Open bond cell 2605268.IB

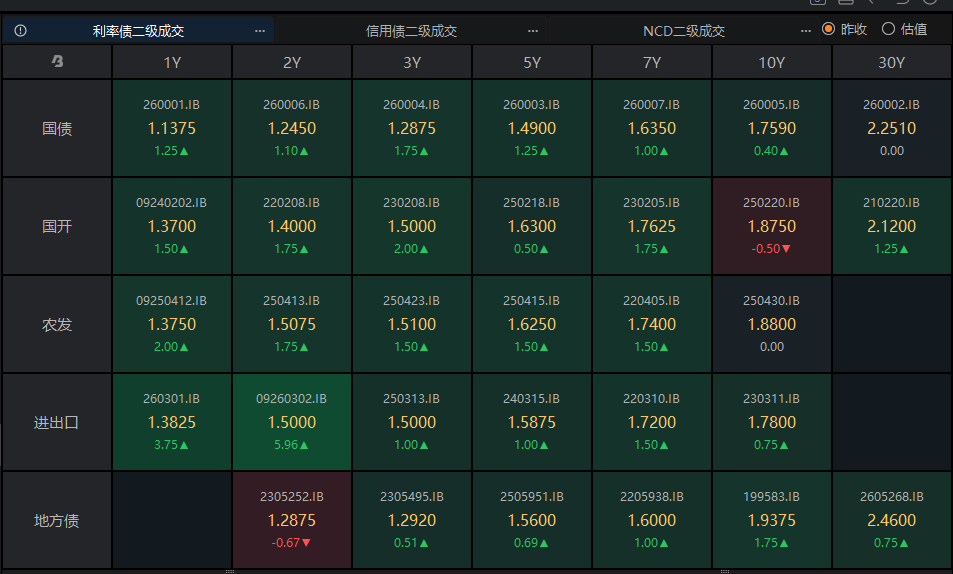(x=892, y=520)
